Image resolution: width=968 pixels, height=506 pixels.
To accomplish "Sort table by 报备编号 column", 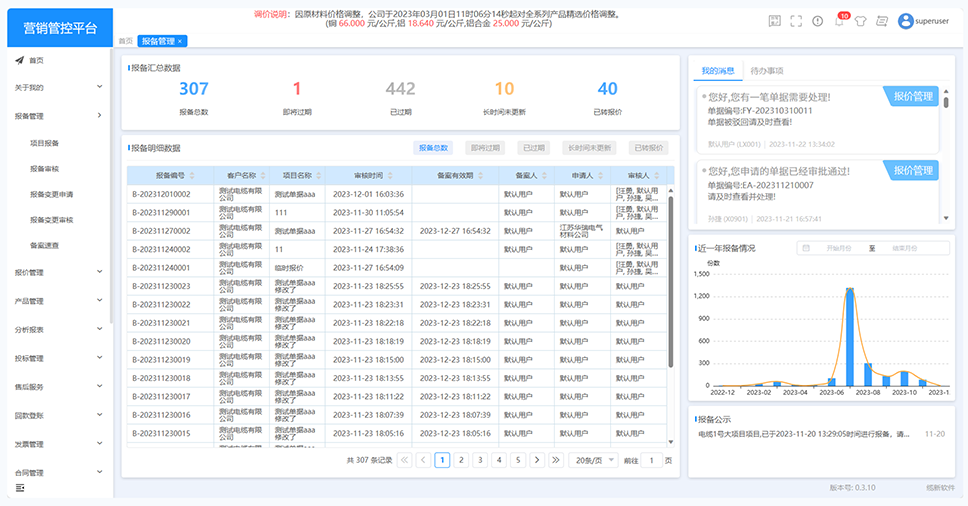I will click(x=192, y=176).
